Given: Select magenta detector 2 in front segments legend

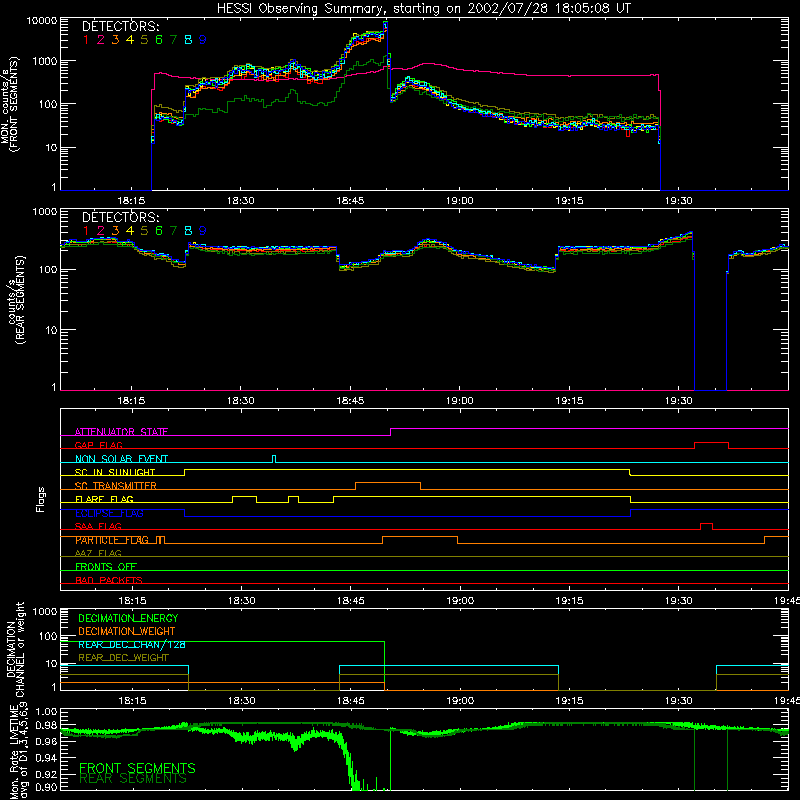Looking at the screenshot, I should tap(101, 40).
